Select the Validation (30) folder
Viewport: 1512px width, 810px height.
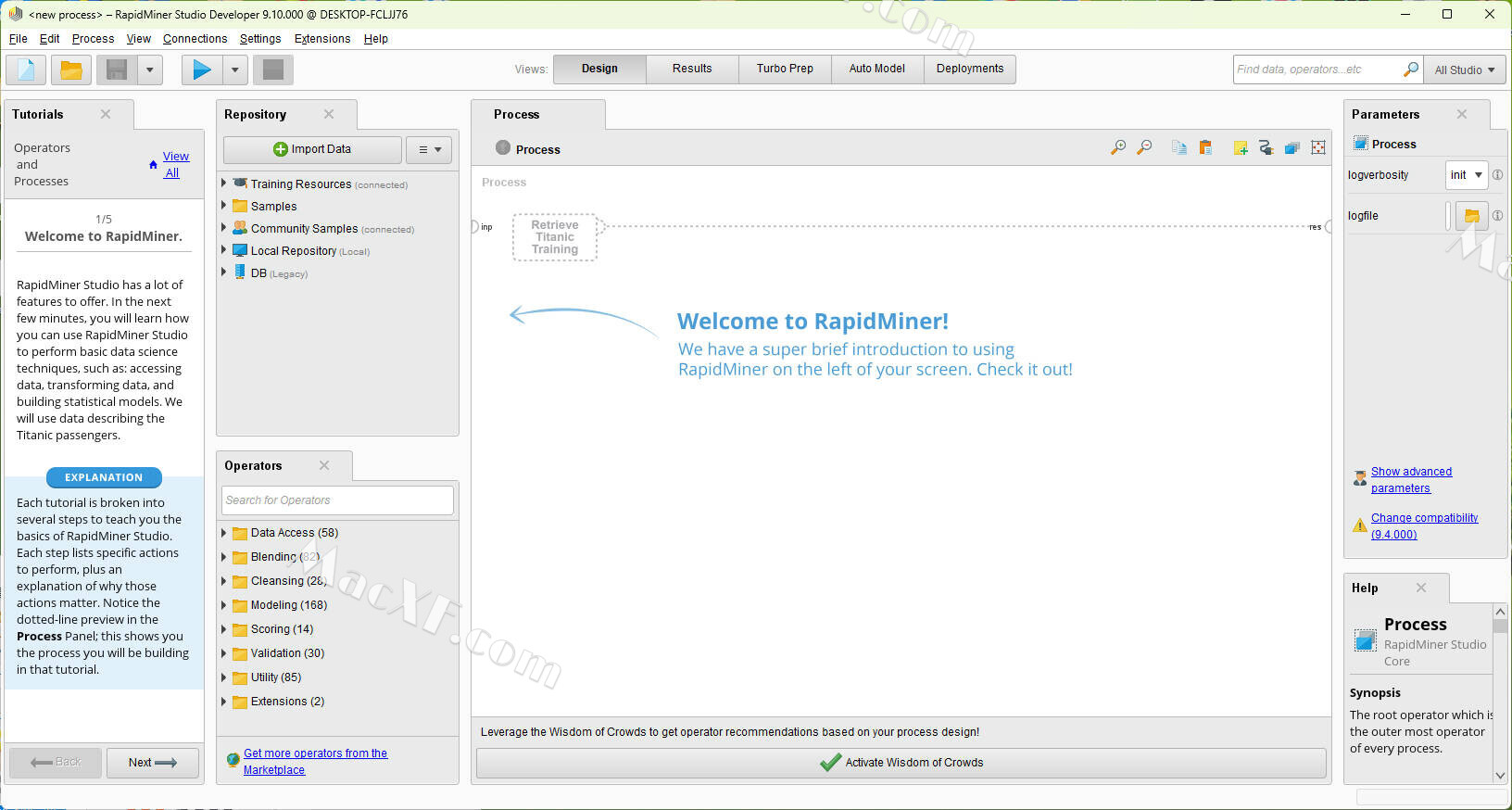point(287,653)
